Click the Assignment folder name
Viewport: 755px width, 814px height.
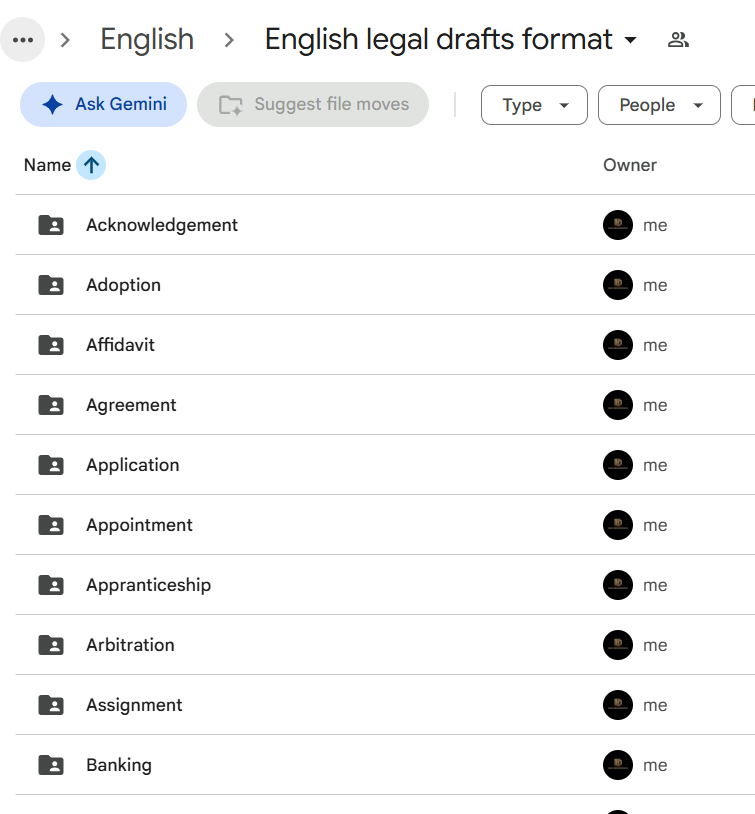[134, 706]
